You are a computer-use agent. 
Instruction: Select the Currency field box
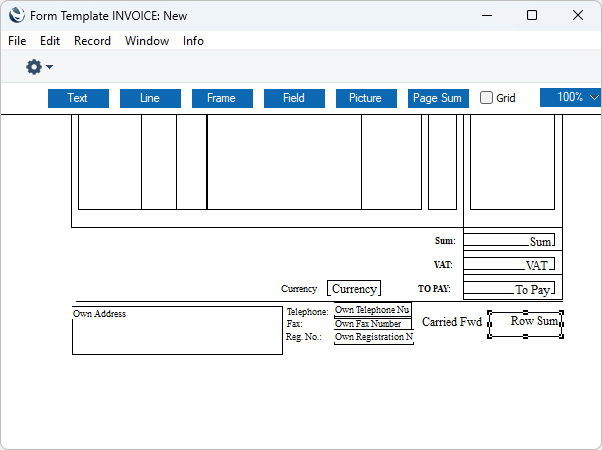(354, 288)
